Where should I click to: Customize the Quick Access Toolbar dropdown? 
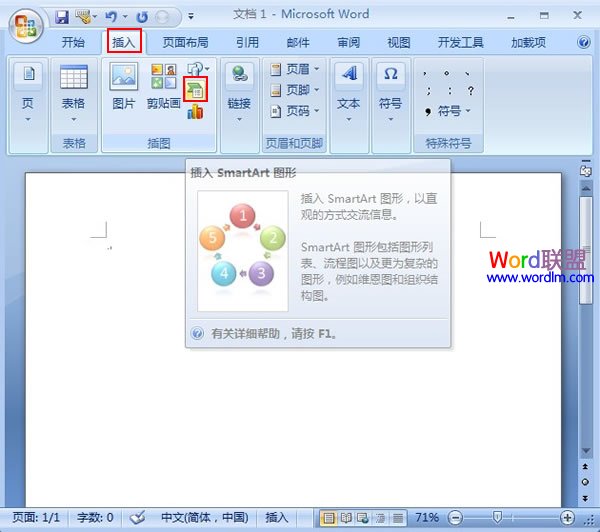pyautogui.click(x=191, y=16)
